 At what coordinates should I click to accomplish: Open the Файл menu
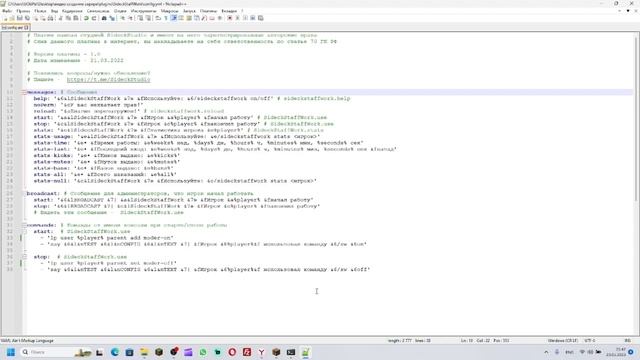(x=7, y=11)
